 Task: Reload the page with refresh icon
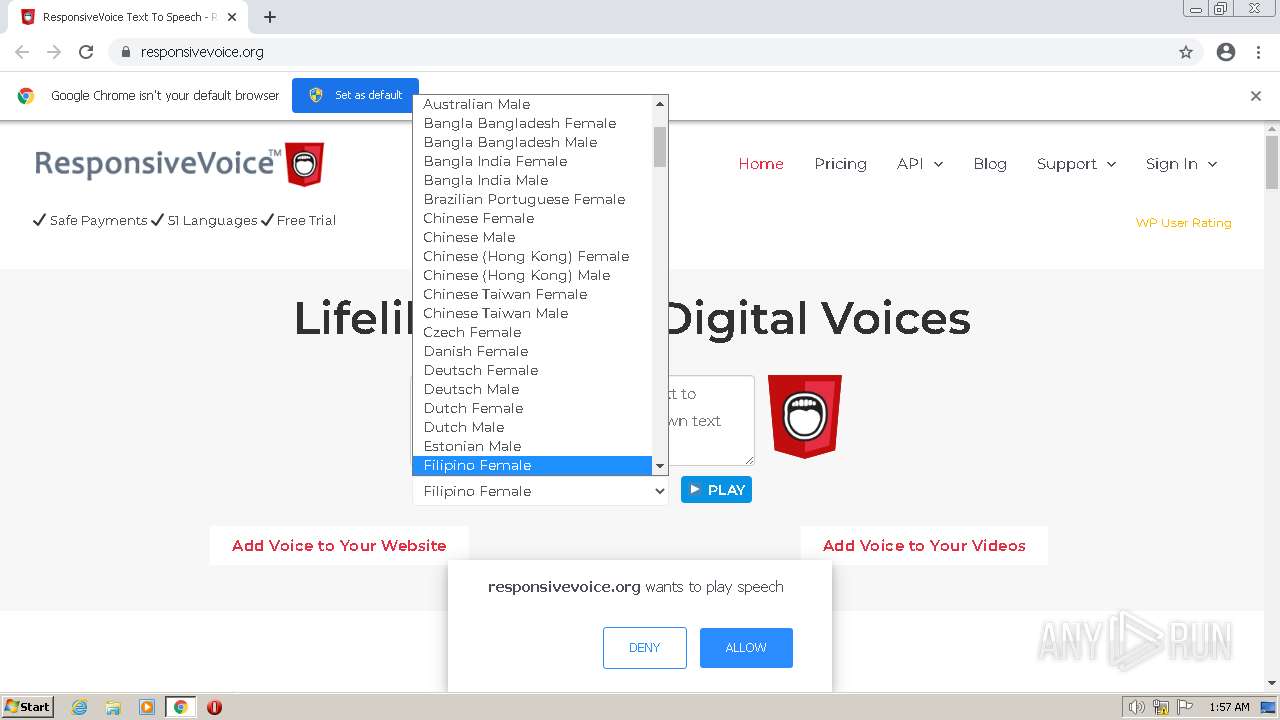tap(86, 52)
